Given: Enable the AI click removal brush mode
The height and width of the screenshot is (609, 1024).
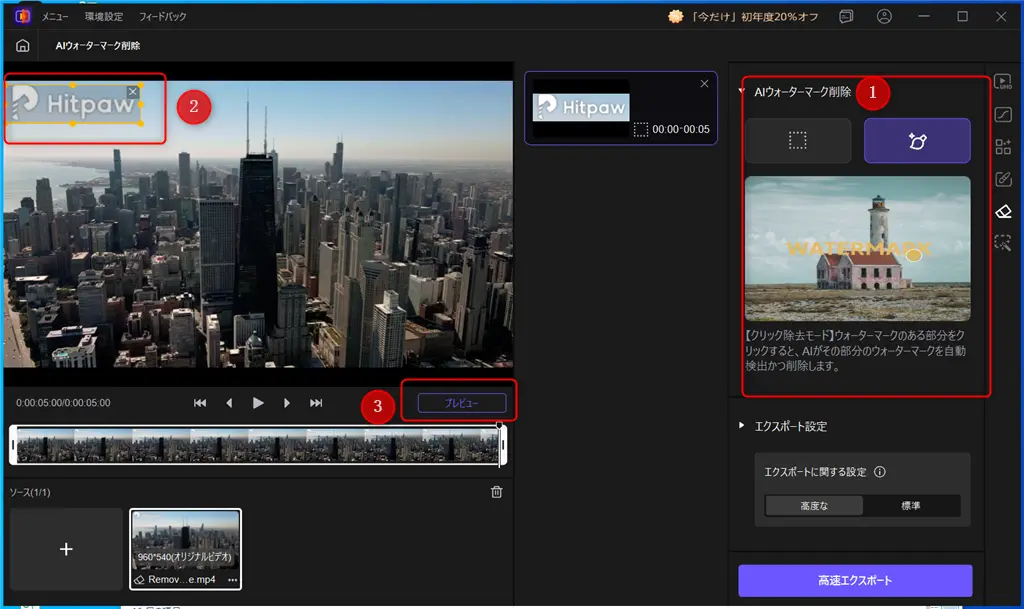Looking at the screenshot, I should coord(916,141).
